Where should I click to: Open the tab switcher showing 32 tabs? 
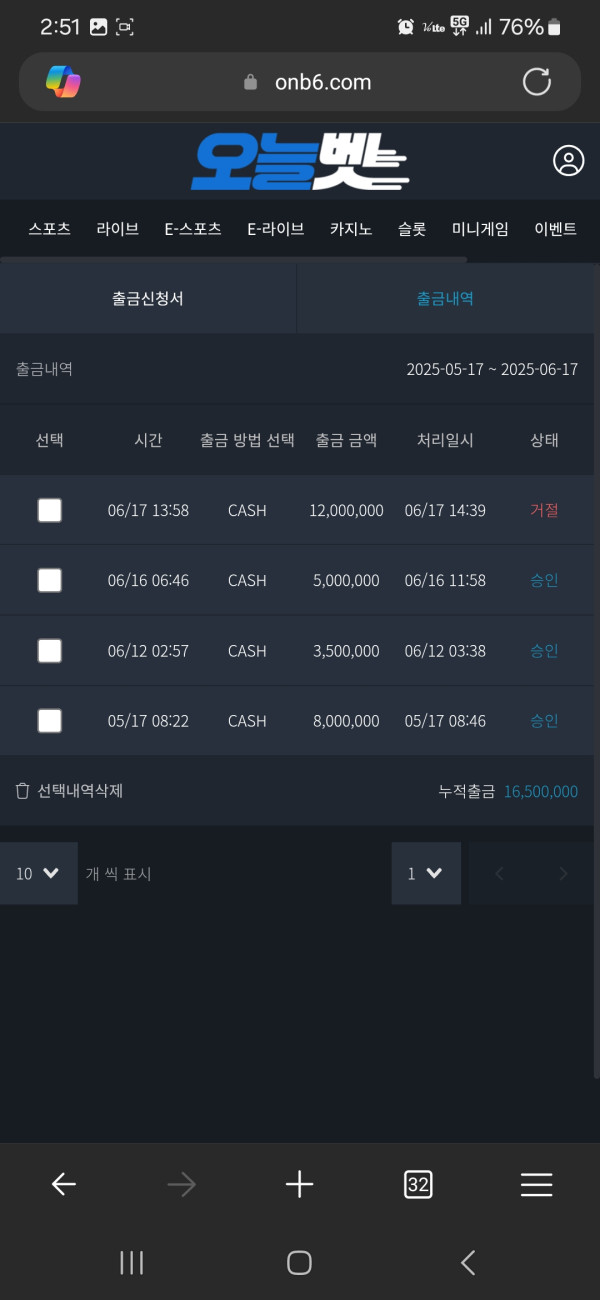pyautogui.click(x=418, y=1185)
